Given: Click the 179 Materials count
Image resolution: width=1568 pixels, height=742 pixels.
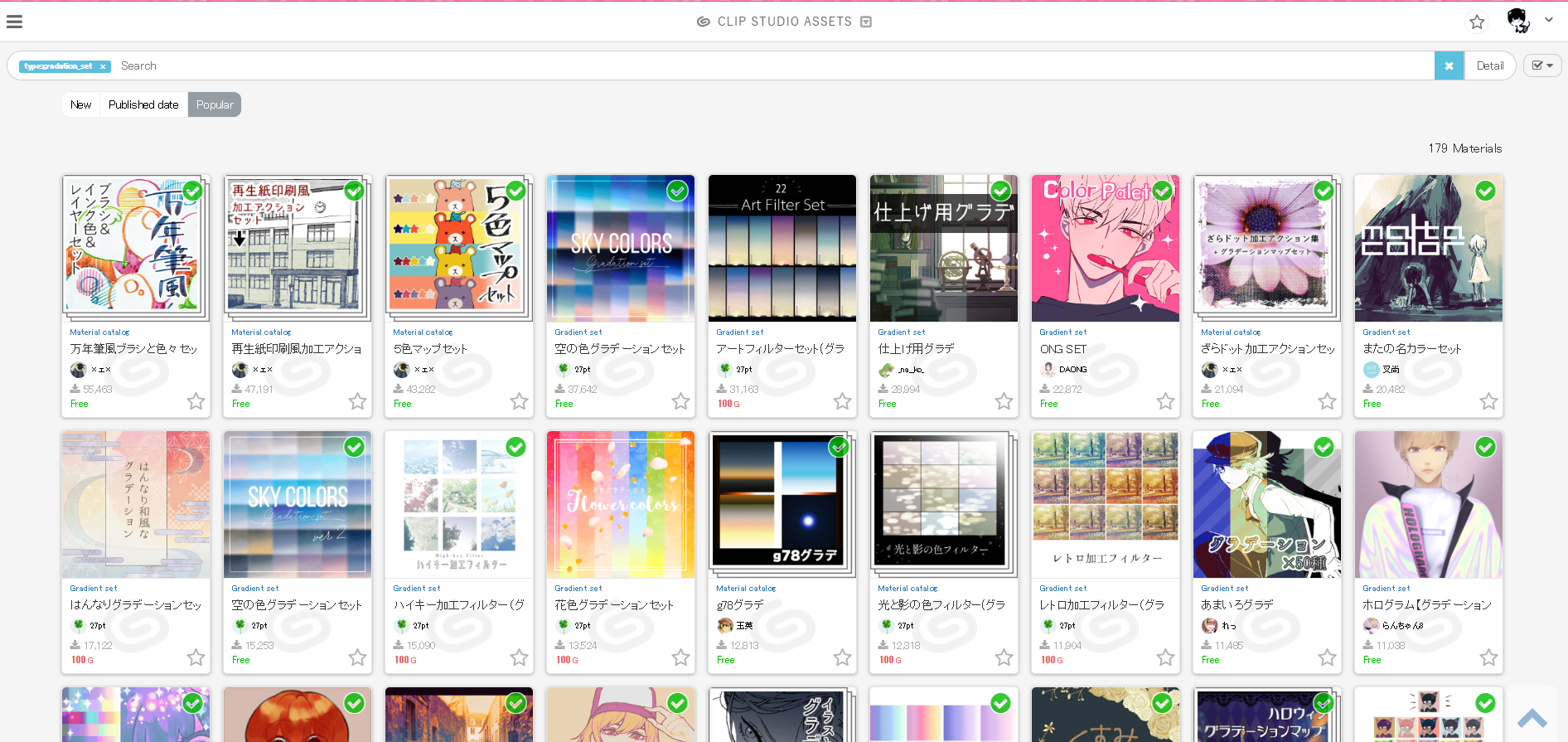Looking at the screenshot, I should click(x=1464, y=148).
